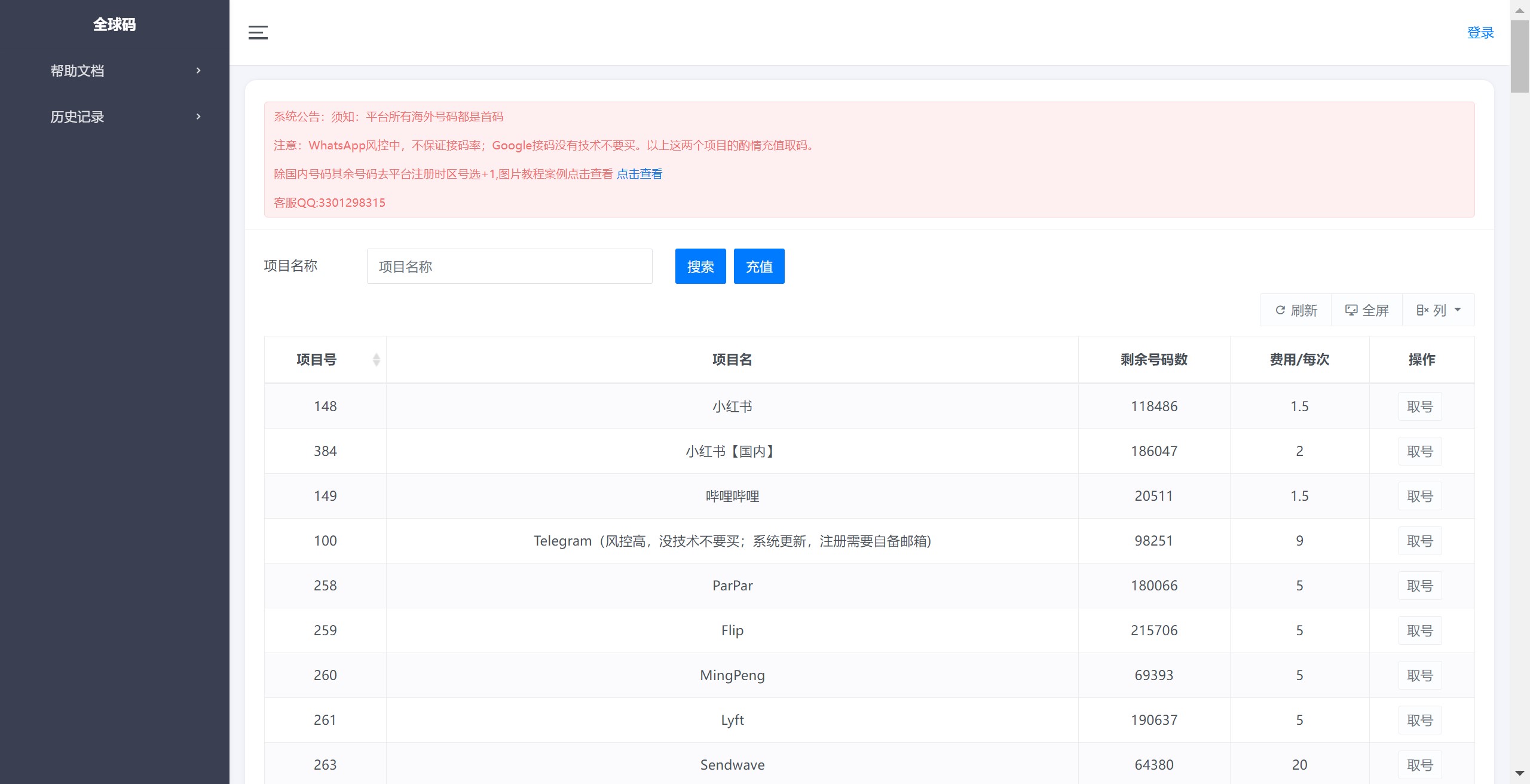Toggle the hamburger sidebar menu icon
The image size is (1530, 784).
tap(258, 32)
